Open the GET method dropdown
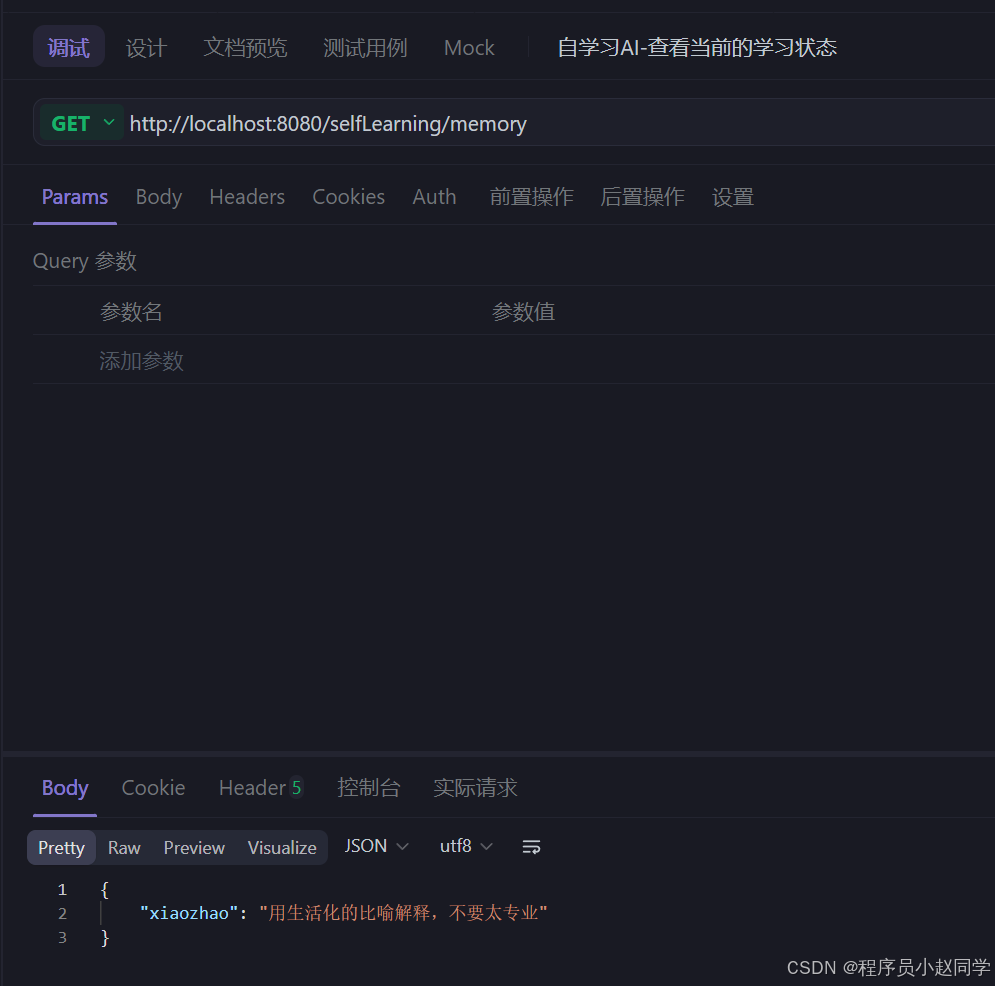Screen dimensions: 995x986 coord(82,123)
